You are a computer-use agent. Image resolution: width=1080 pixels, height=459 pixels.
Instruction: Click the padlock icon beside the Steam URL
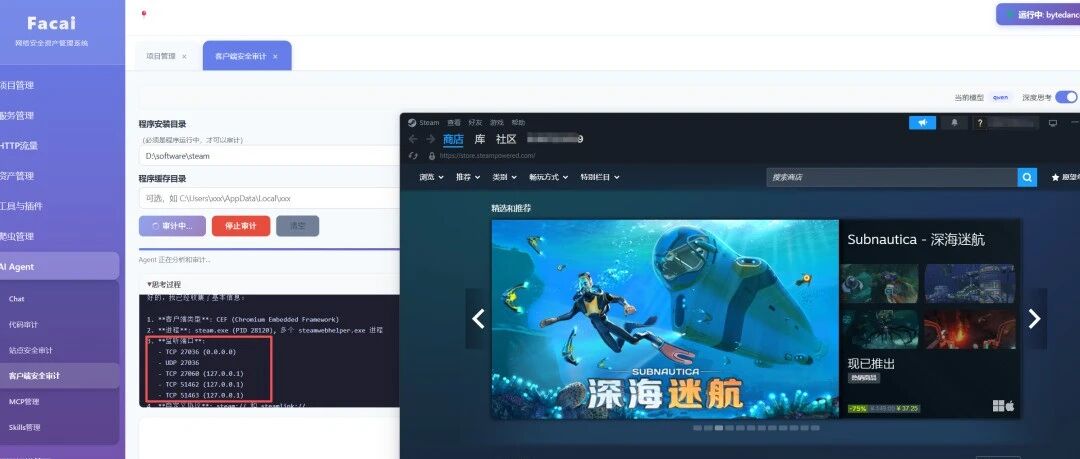coord(432,156)
